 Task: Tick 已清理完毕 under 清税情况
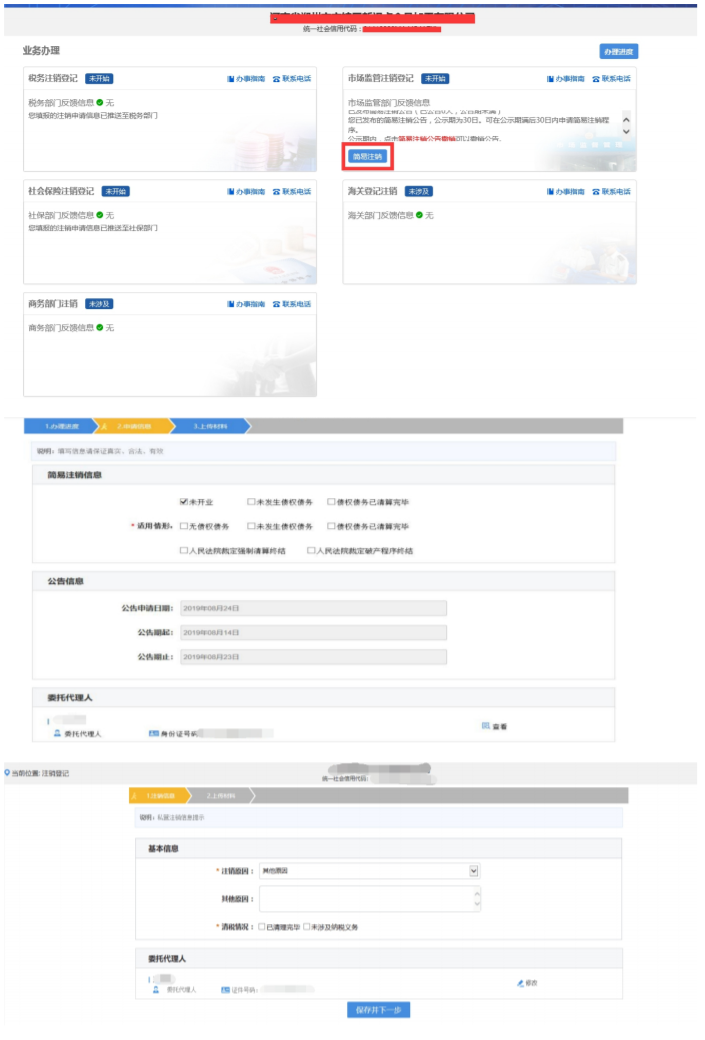click(262, 927)
